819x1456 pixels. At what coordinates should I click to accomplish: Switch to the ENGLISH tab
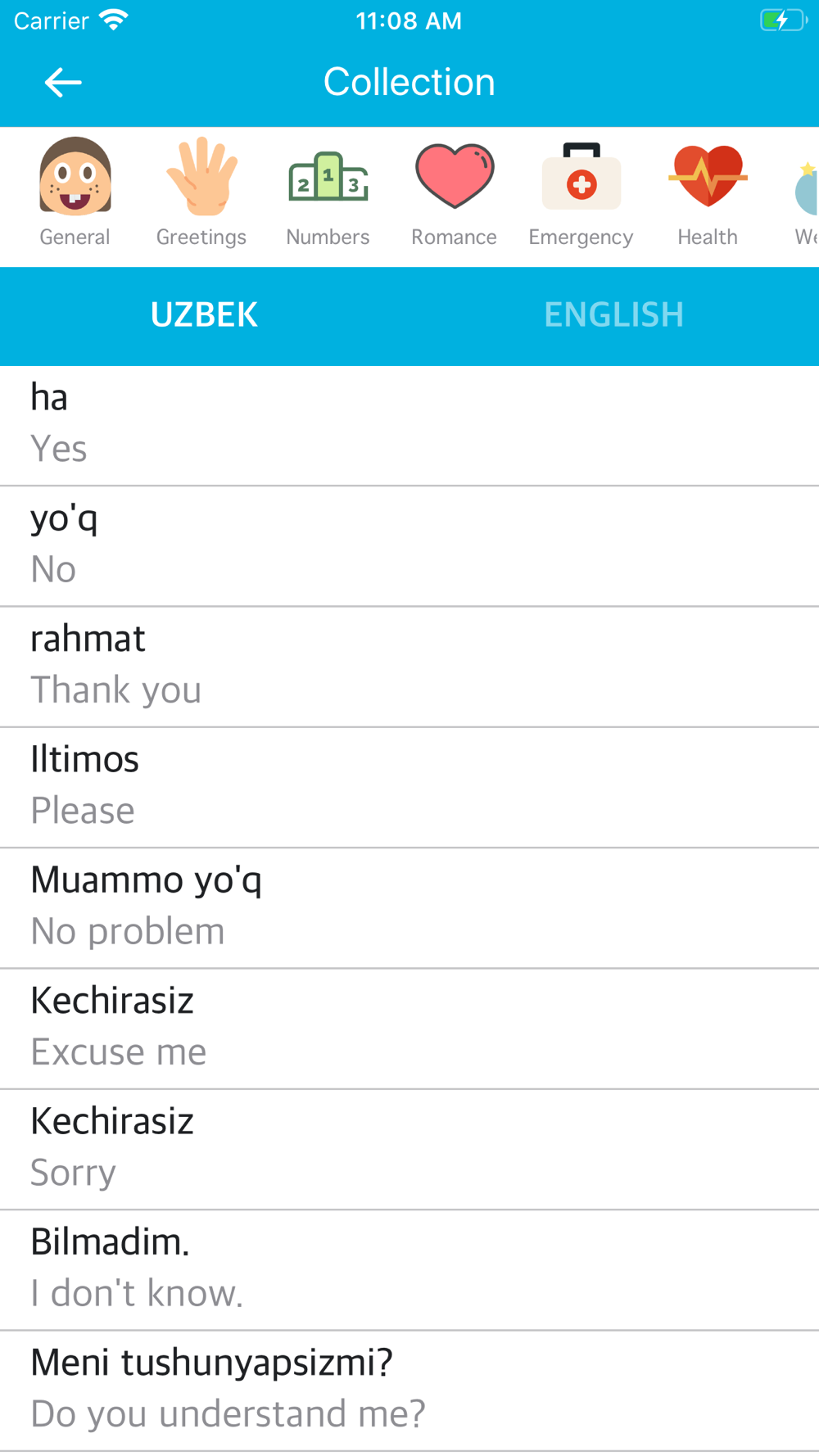(614, 315)
